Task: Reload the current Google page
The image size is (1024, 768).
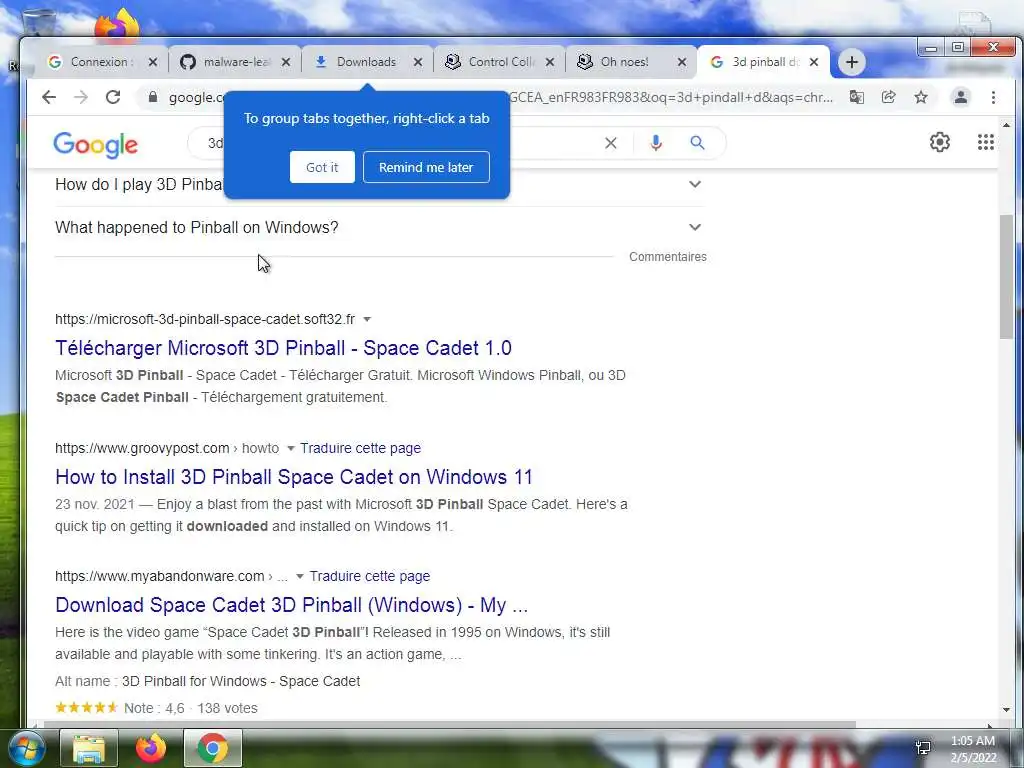Action: point(113,97)
